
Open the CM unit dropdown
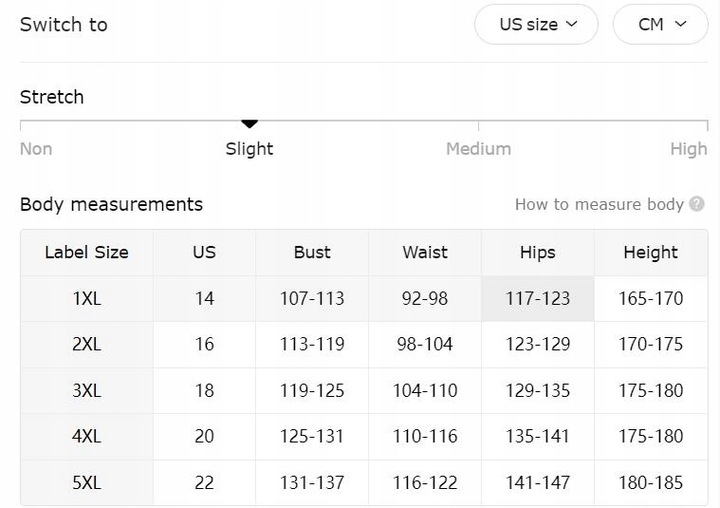660,24
